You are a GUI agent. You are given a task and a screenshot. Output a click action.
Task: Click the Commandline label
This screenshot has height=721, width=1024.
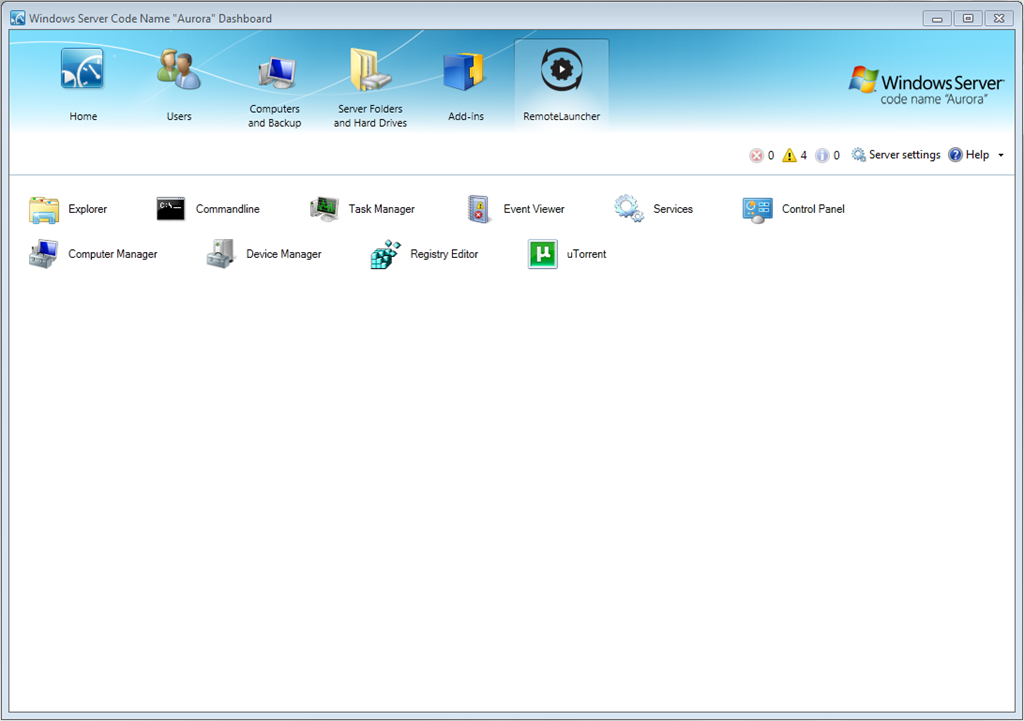point(227,209)
